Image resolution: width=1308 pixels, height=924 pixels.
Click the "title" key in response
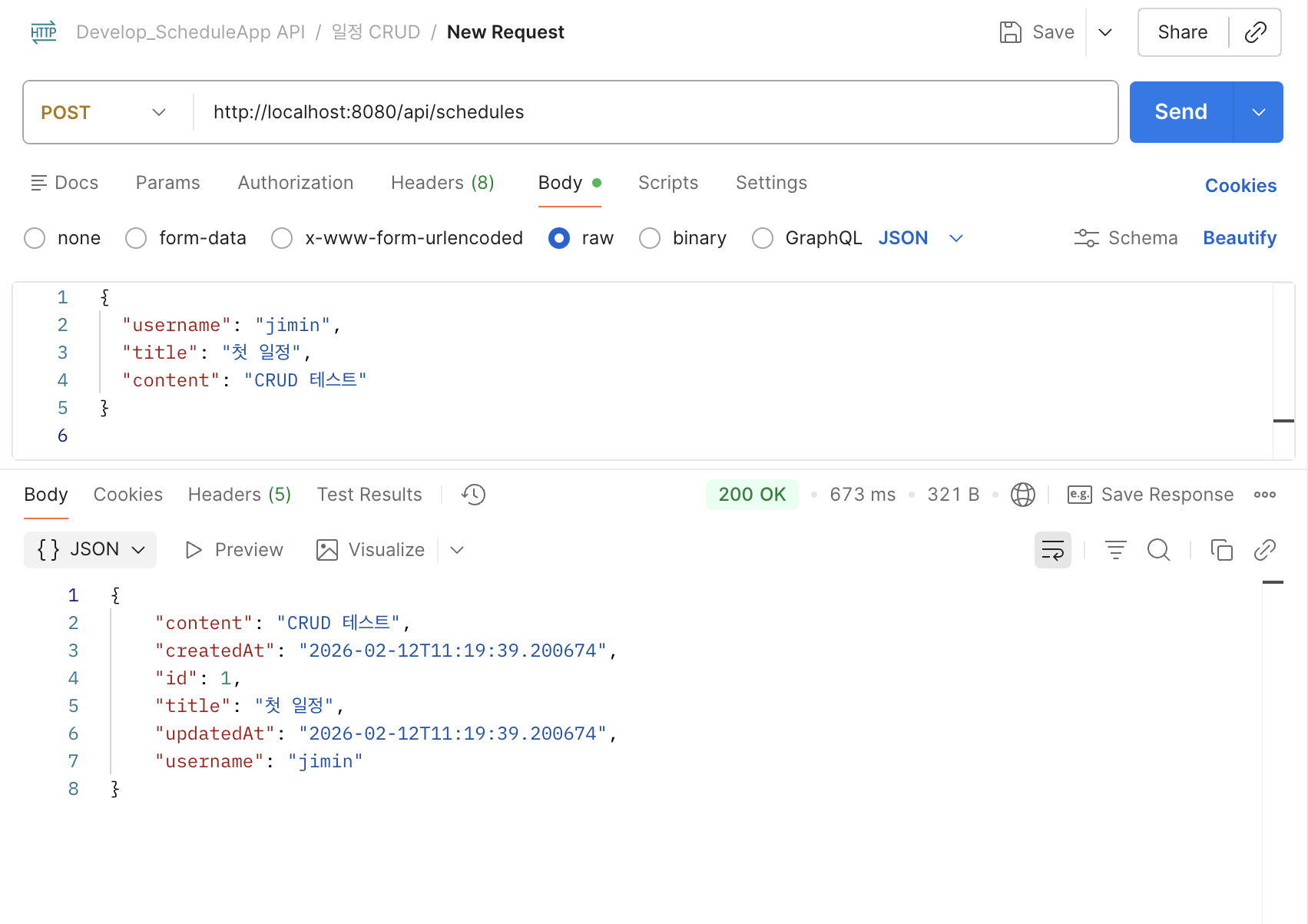point(194,706)
